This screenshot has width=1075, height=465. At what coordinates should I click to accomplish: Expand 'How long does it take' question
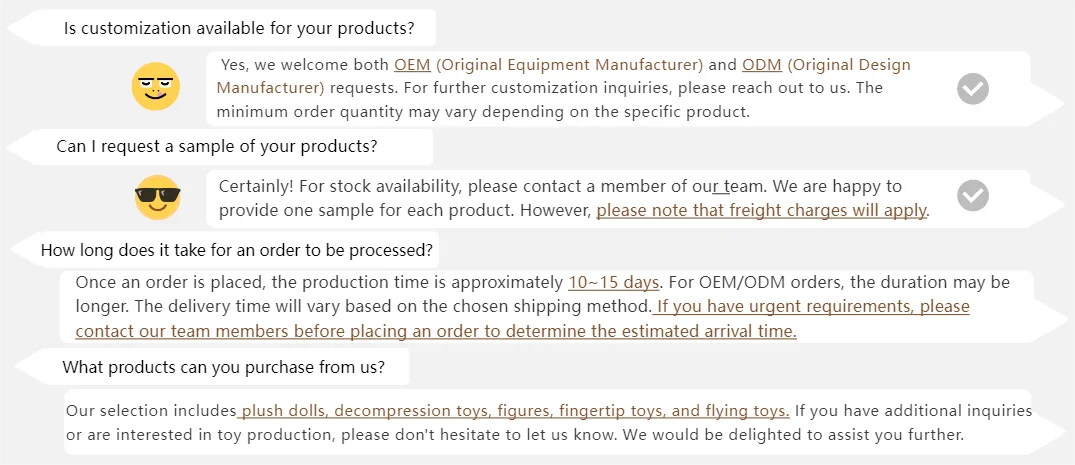[x=237, y=249]
